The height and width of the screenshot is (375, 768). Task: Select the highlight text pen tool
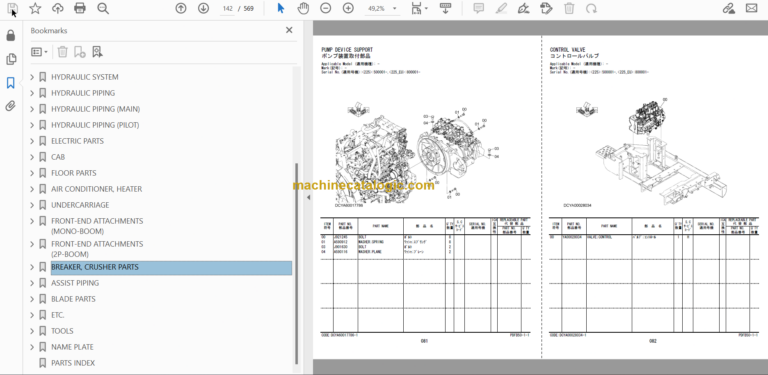click(501, 8)
